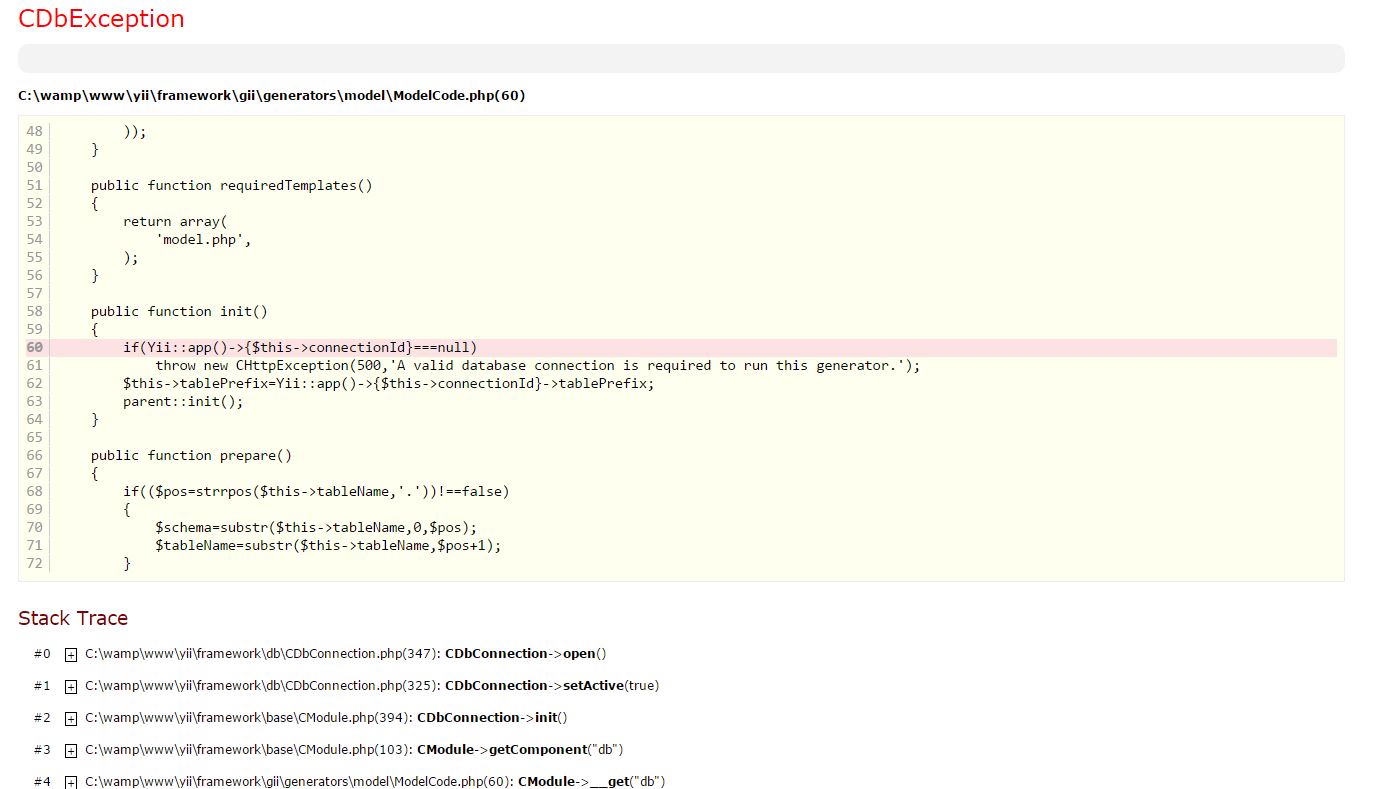Click line number 48 in the gutter

click(x=35, y=132)
